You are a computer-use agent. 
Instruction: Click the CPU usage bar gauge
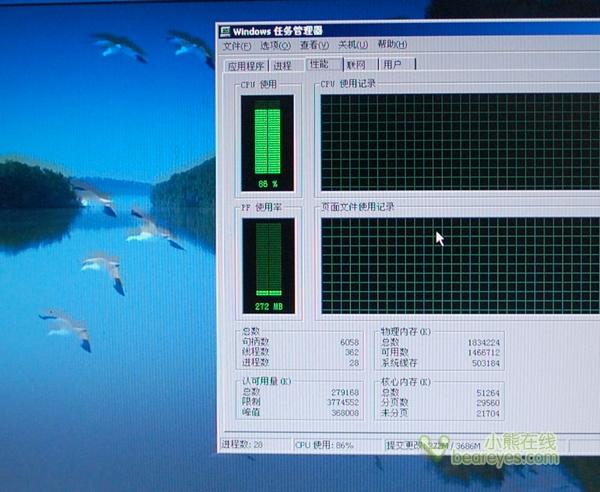pos(267,143)
